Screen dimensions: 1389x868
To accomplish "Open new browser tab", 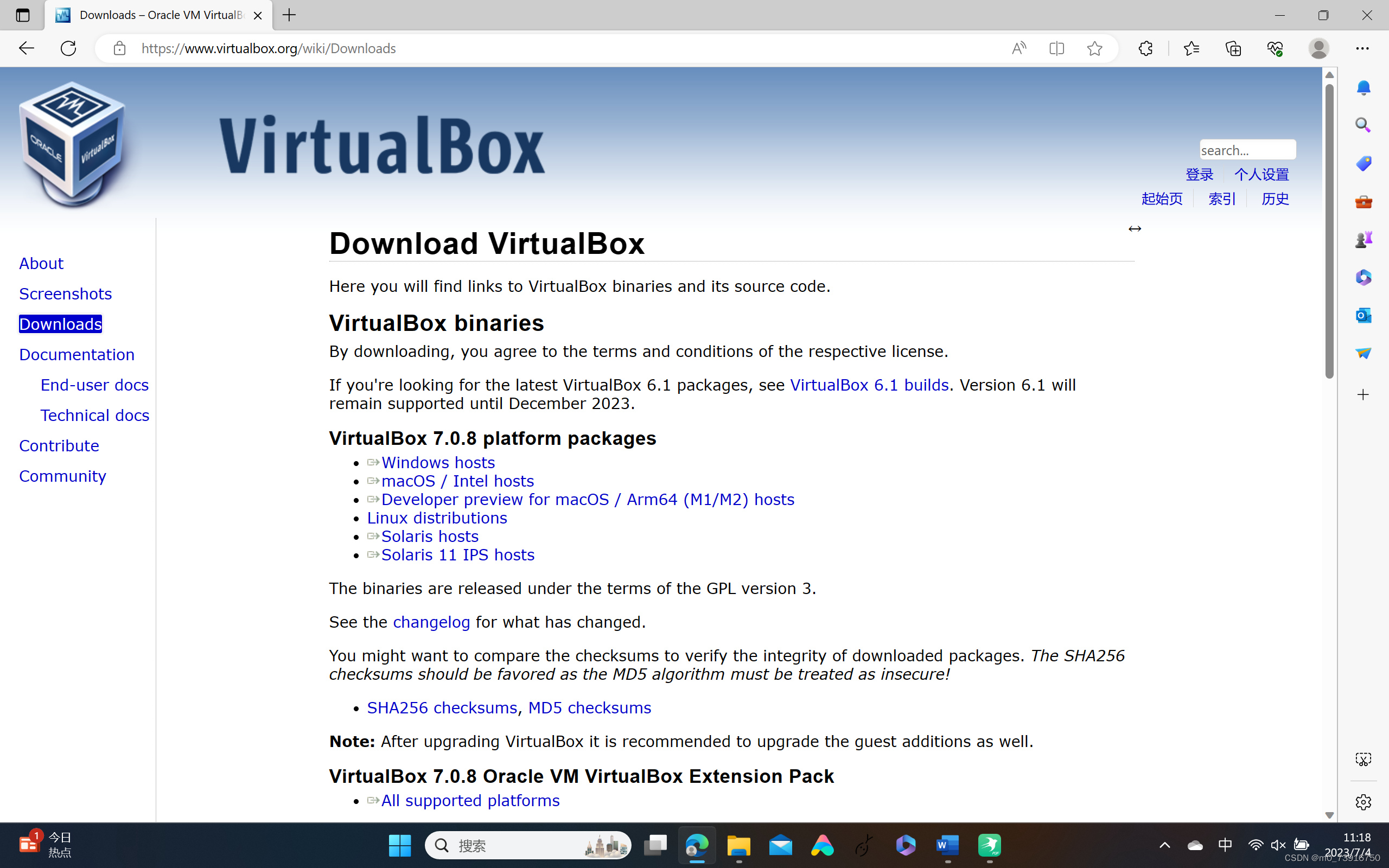I will tap(289, 15).
